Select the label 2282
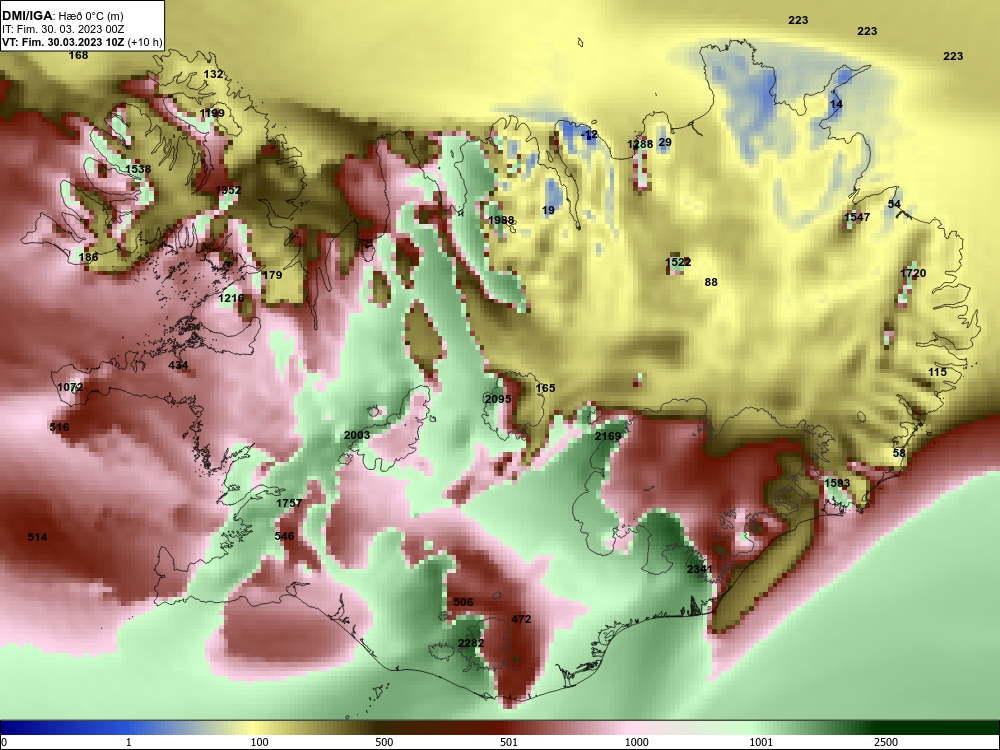The width and height of the screenshot is (1000, 750). [471, 643]
